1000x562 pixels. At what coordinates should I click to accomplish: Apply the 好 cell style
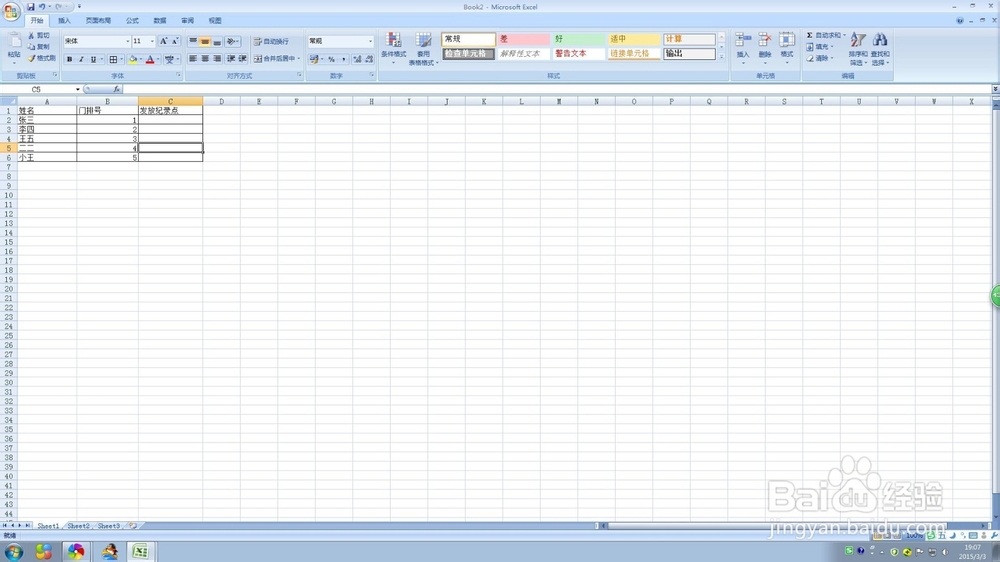coord(578,39)
